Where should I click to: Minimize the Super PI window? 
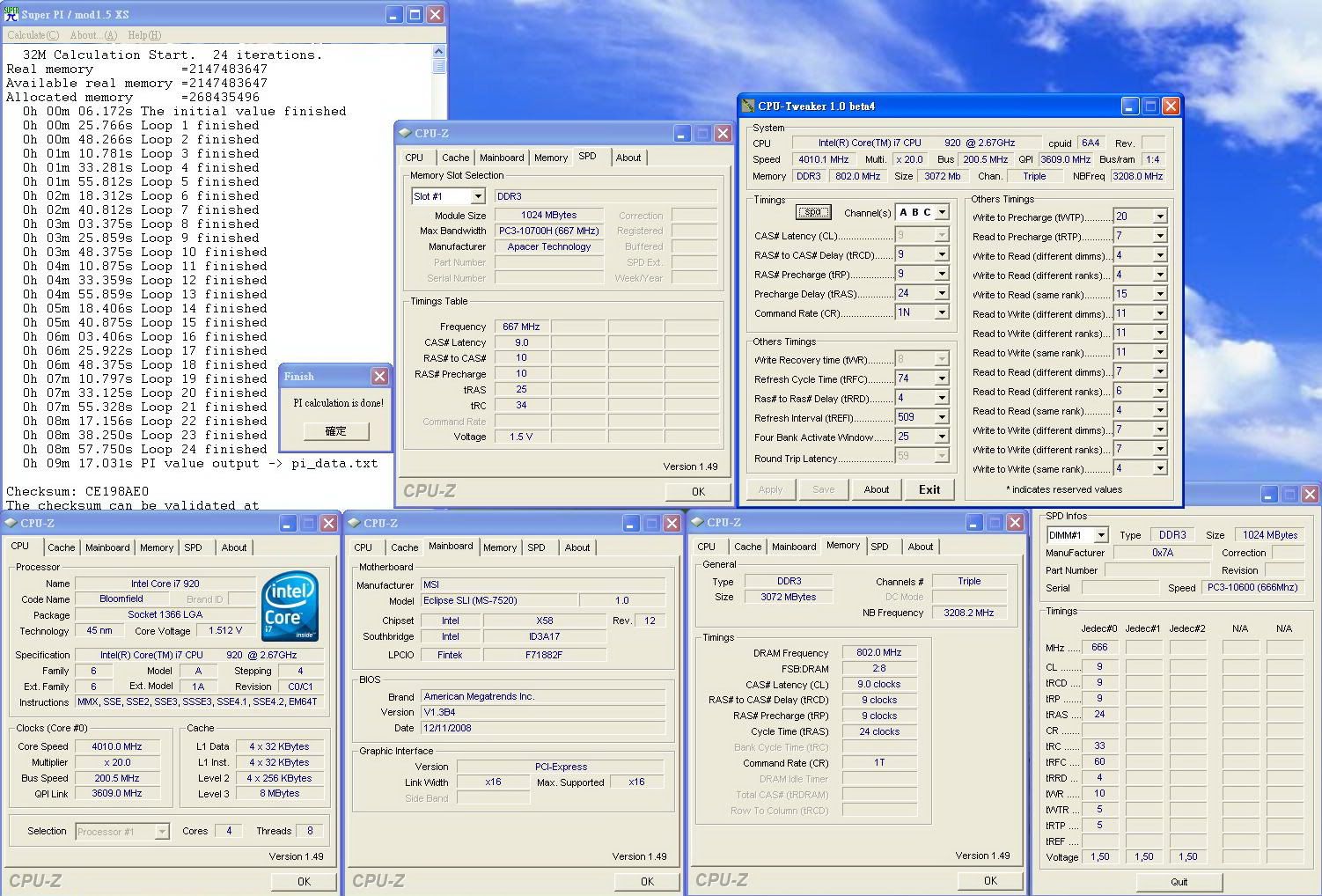(x=394, y=15)
